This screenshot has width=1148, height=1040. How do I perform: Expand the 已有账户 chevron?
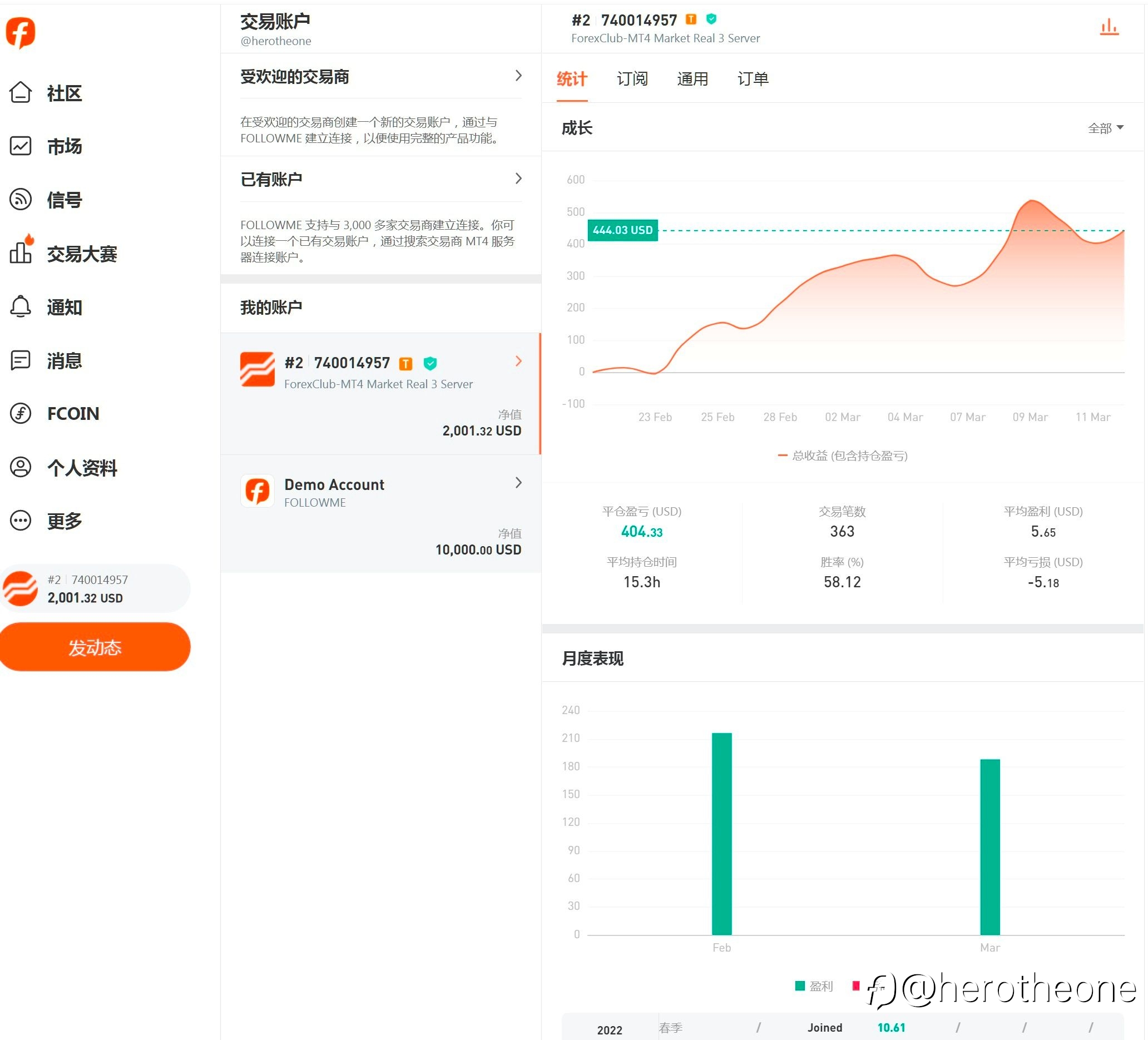pyautogui.click(x=518, y=179)
